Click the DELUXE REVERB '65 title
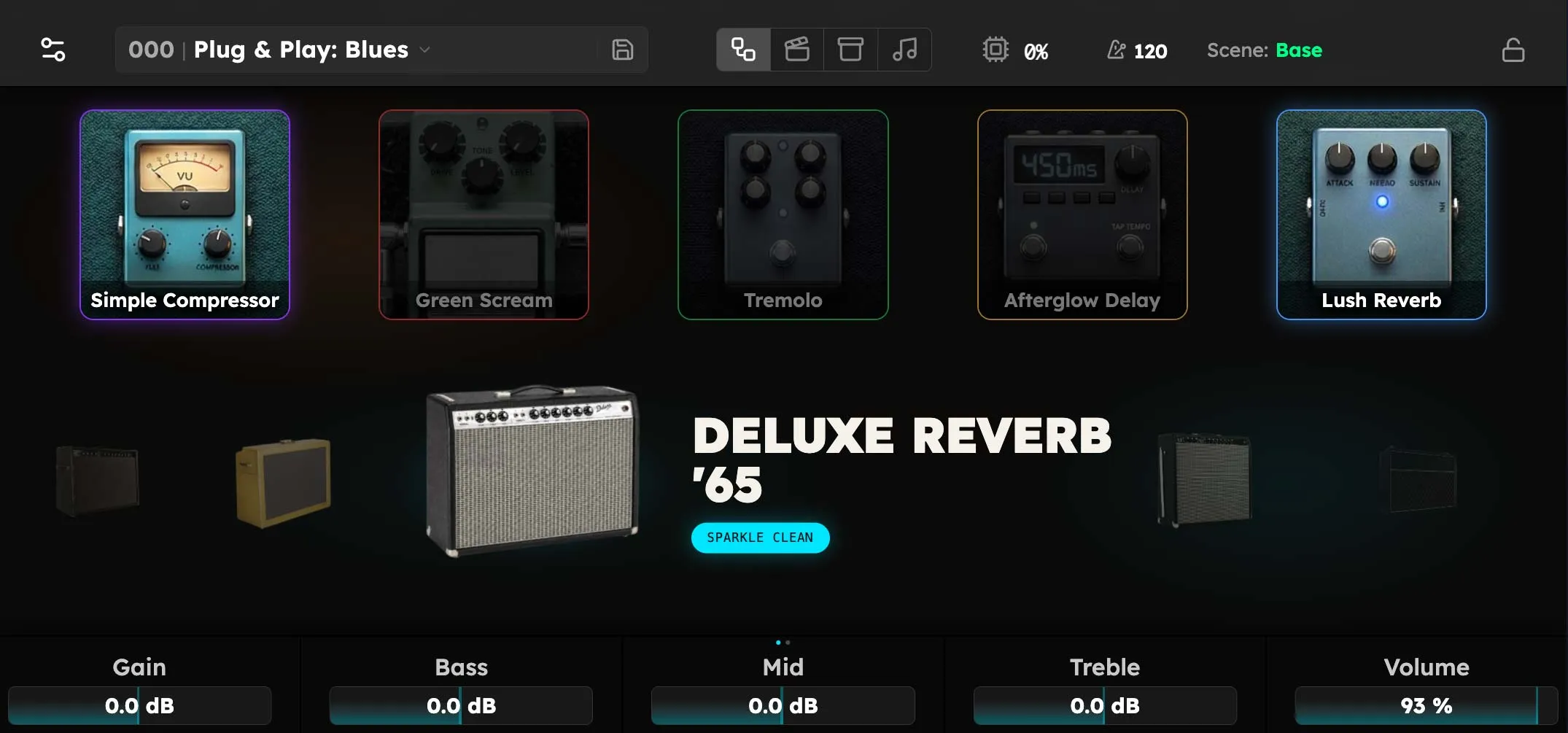Image resolution: width=1568 pixels, height=733 pixels. (901, 459)
